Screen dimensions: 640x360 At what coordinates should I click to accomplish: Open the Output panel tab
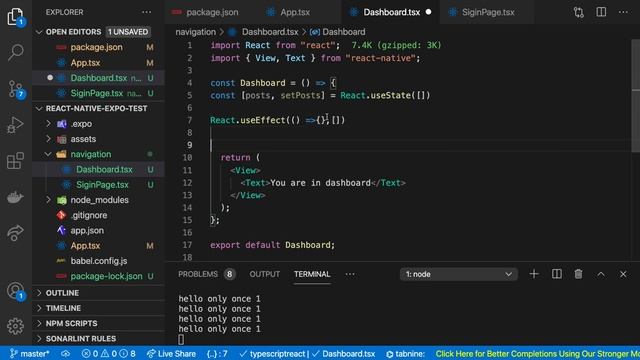point(264,274)
